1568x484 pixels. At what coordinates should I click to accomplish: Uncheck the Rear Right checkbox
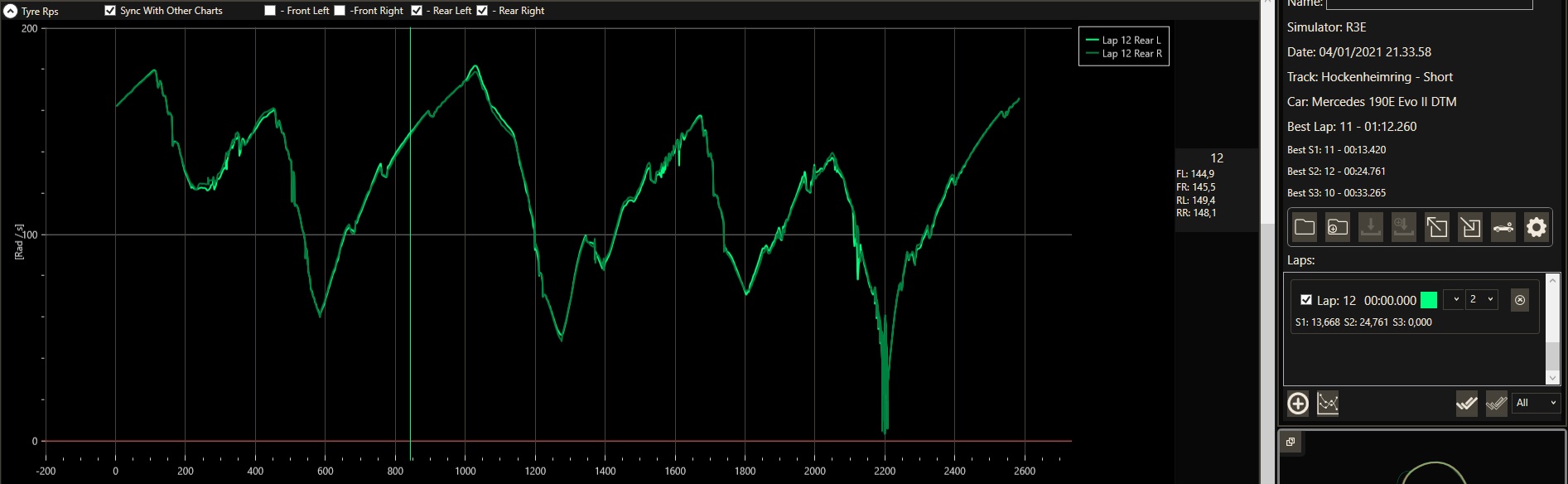click(x=482, y=11)
